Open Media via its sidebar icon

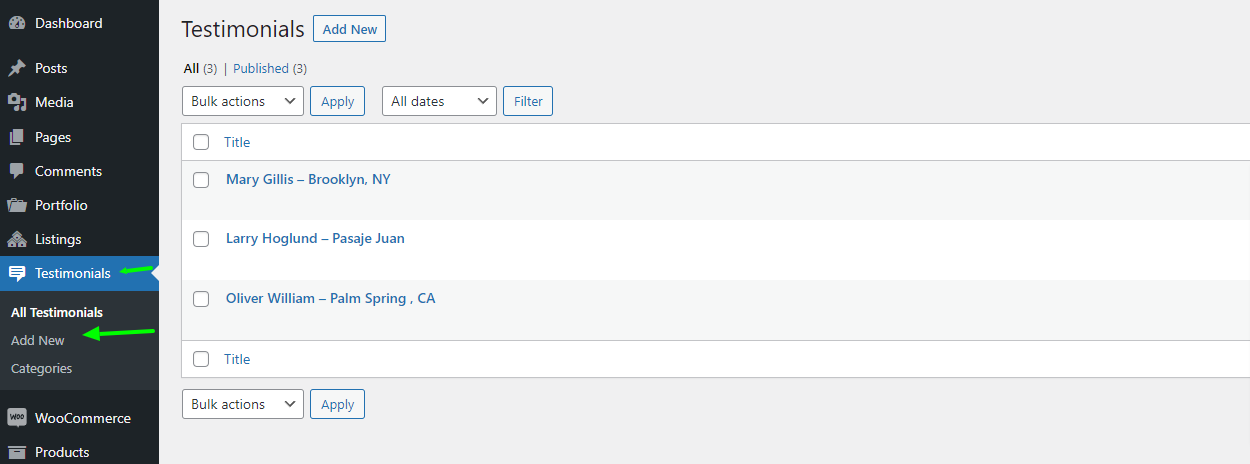(x=17, y=102)
